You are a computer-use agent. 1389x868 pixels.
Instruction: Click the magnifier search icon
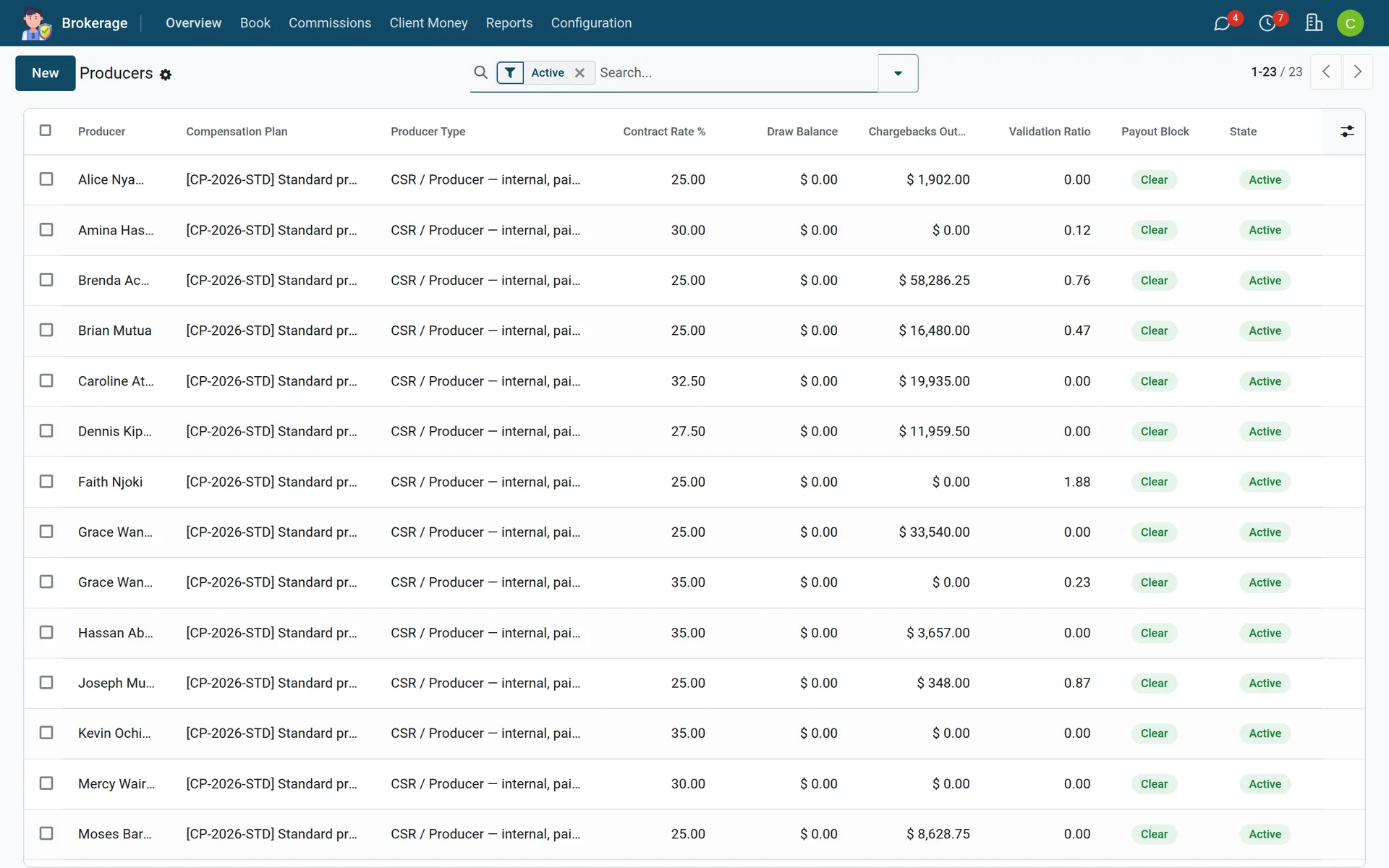[x=480, y=72]
